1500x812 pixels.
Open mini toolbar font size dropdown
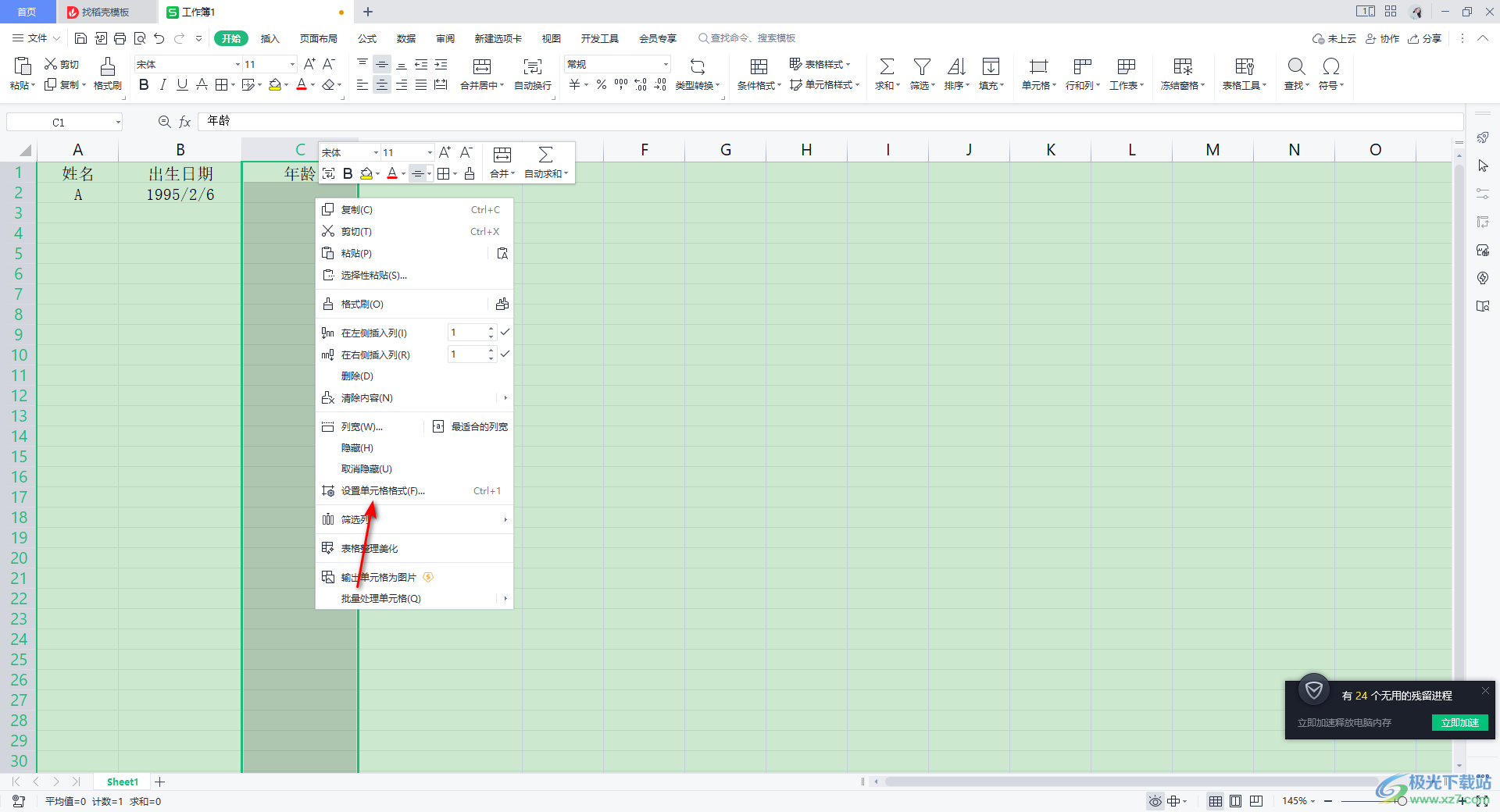pos(429,152)
